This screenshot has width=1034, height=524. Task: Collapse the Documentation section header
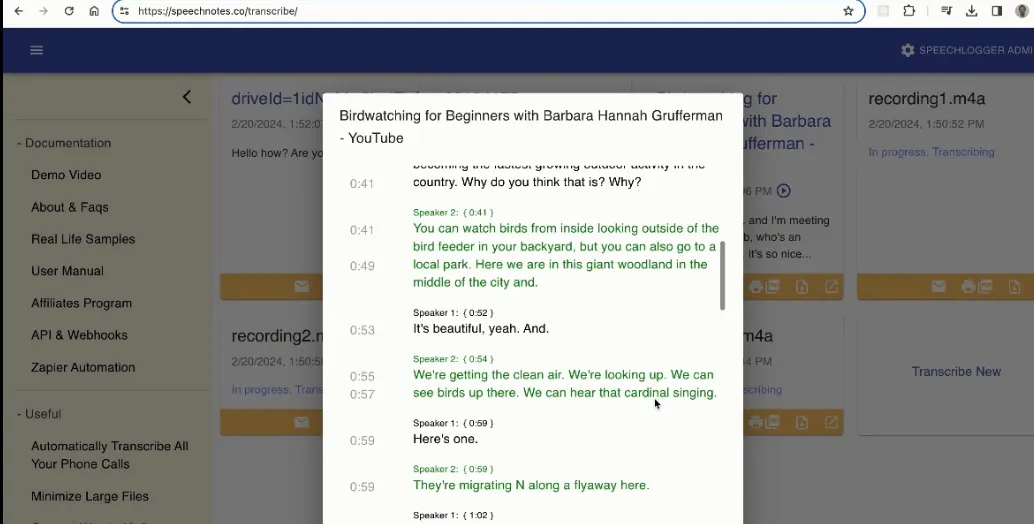pos(64,143)
